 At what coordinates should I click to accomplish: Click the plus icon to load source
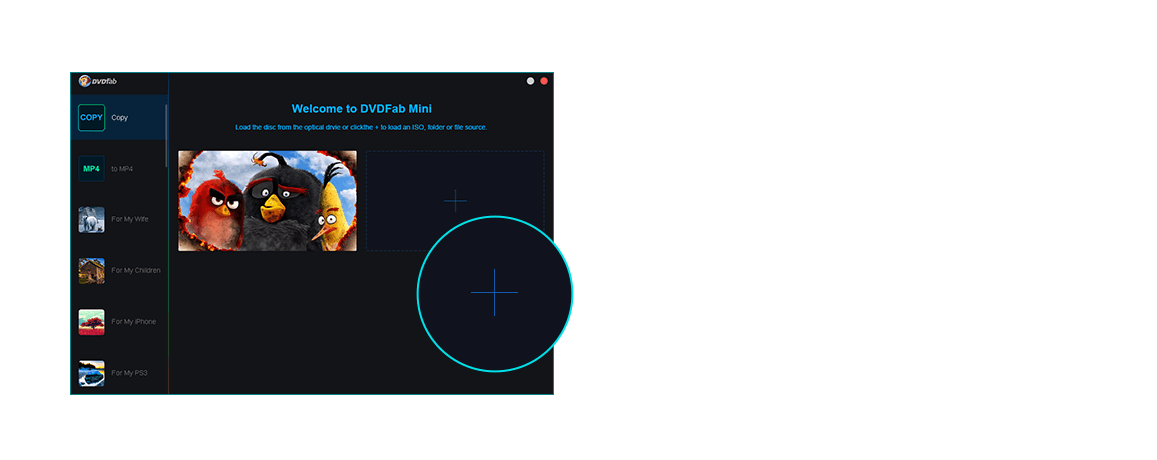point(455,201)
